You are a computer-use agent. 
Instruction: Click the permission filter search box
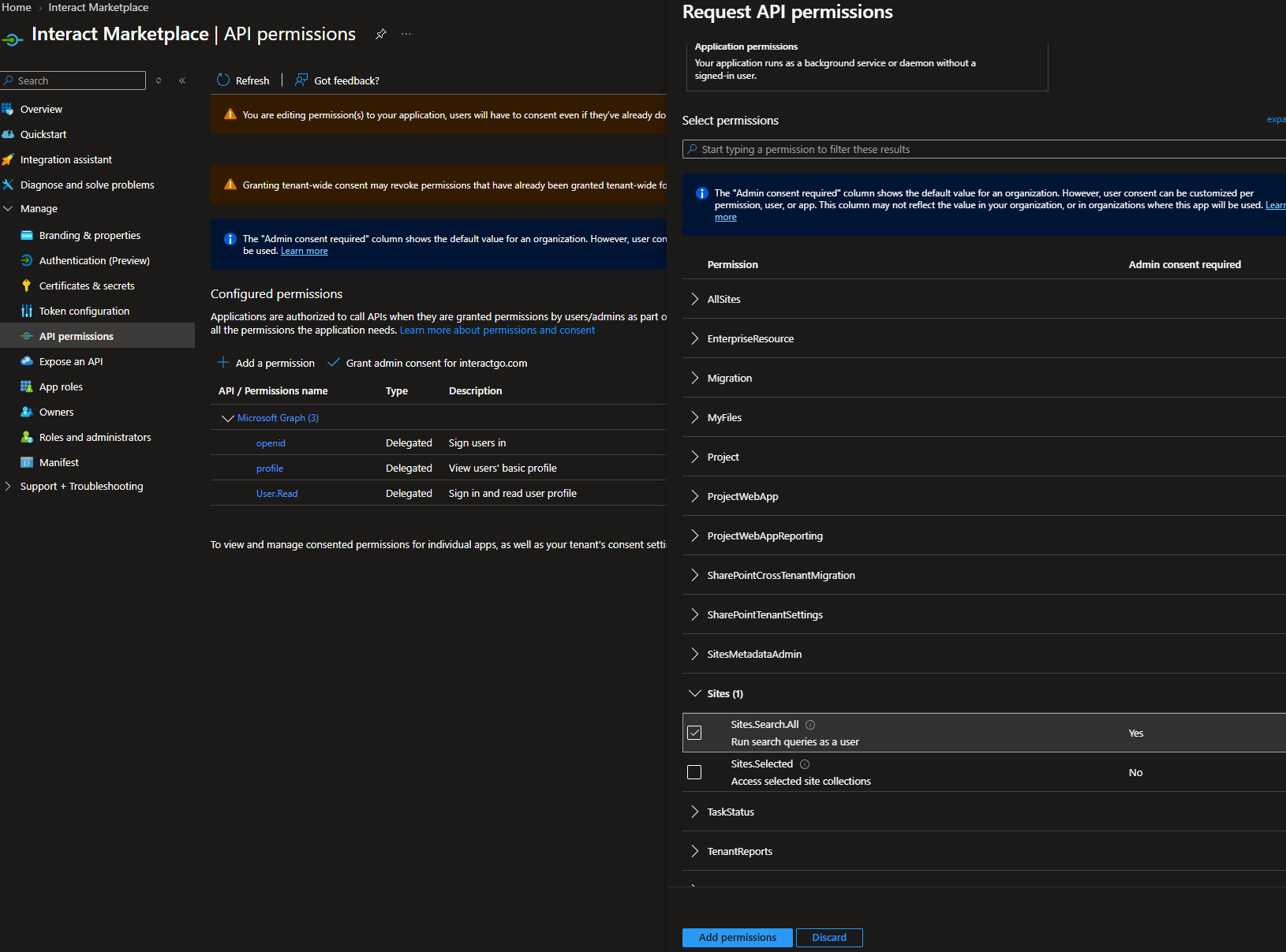[x=984, y=149]
